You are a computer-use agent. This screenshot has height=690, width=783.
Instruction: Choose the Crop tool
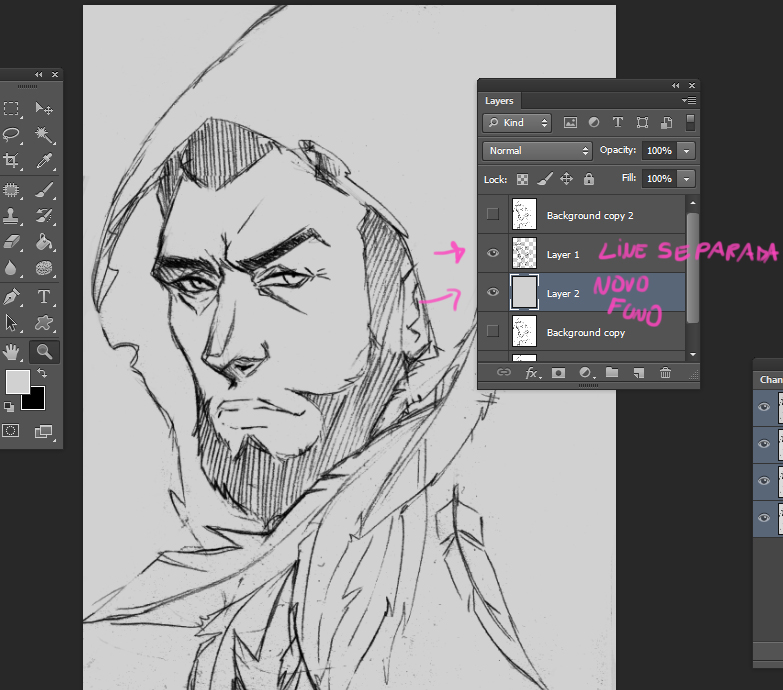coord(12,161)
